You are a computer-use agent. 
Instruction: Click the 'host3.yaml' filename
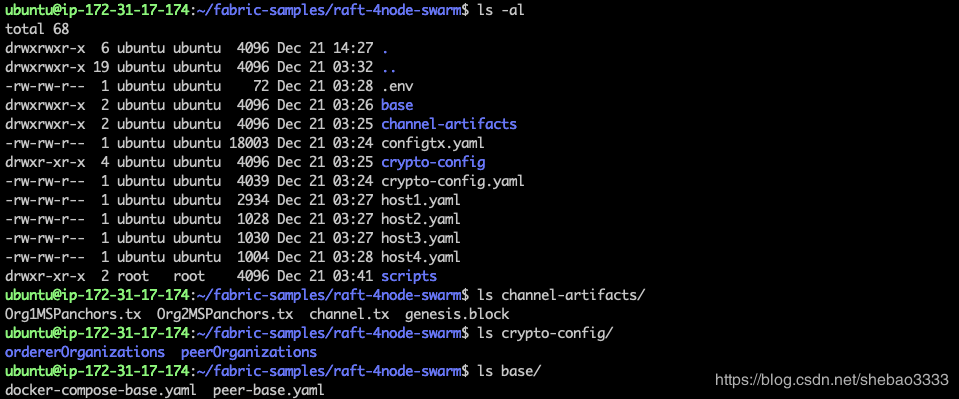pyautogui.click(x=421, y=238)
